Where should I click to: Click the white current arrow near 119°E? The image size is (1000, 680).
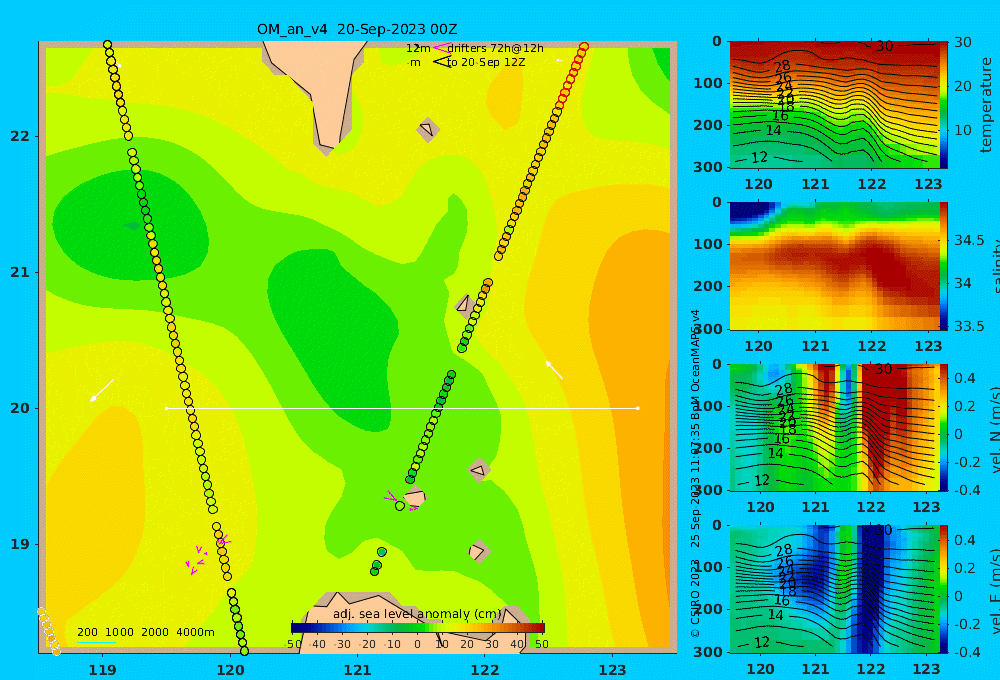[x=102, y=390]
